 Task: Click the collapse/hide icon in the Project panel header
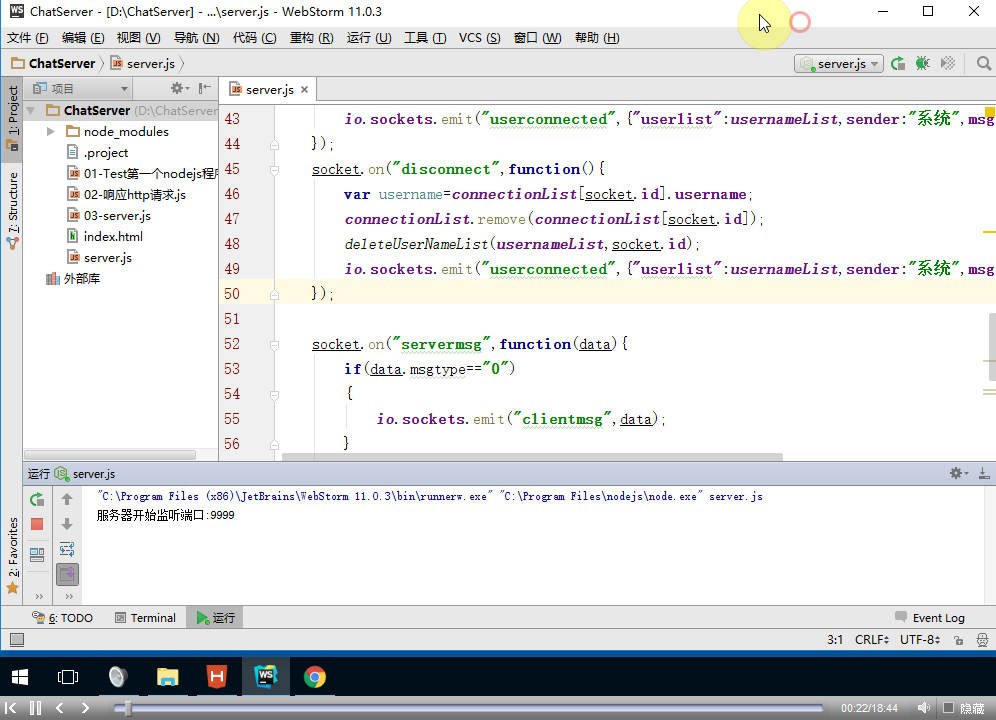pyautogui.click(x=204, y=88)
